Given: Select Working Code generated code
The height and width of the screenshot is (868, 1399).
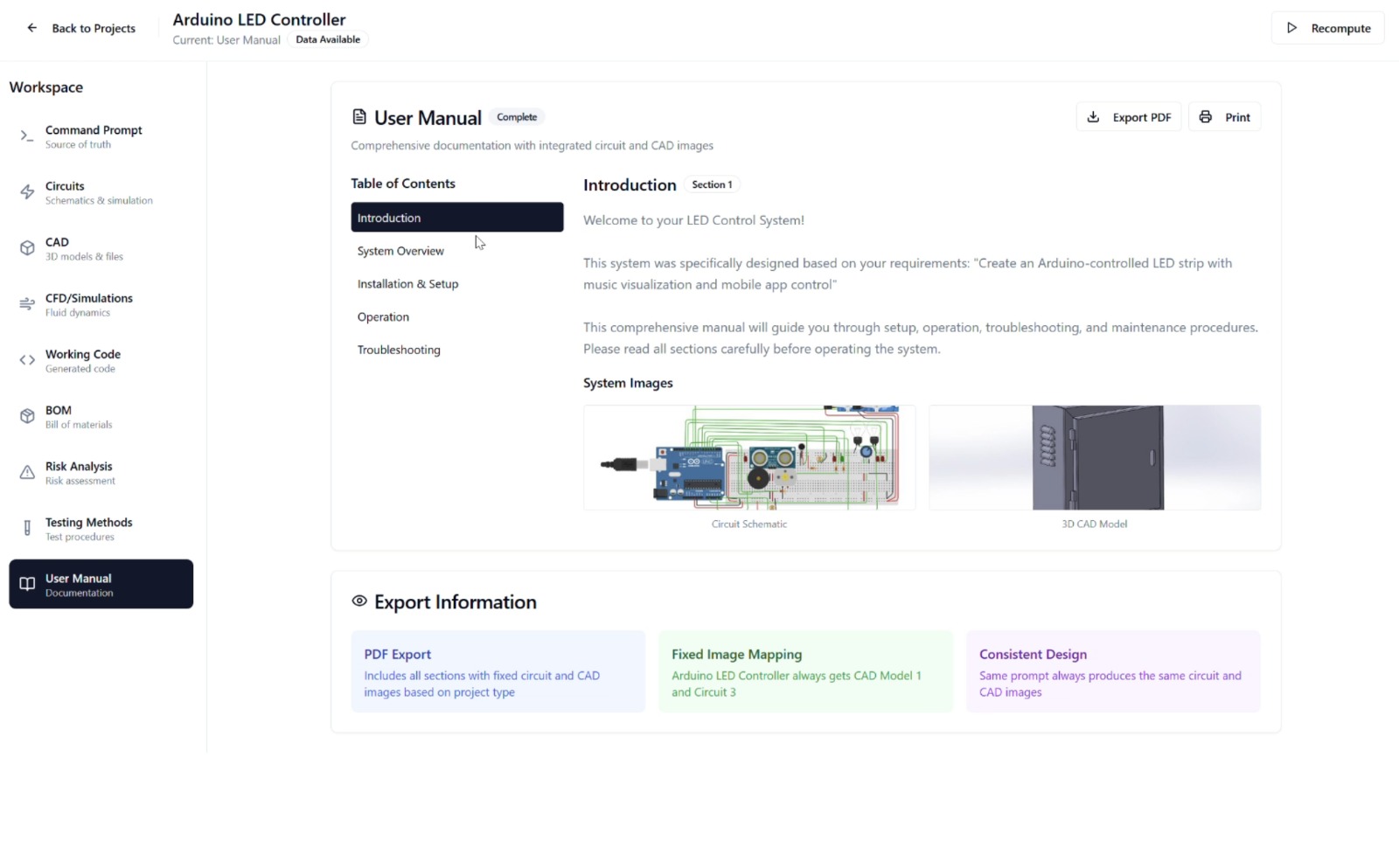Looking at the screenshot, I should click(x=101, y=360).
